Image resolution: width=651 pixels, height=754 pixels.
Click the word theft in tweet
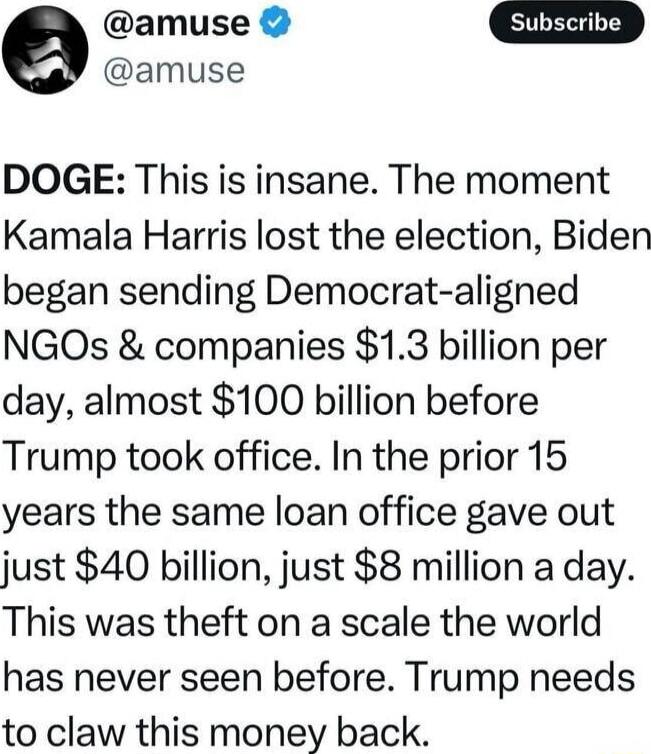[x=206, y=622]
